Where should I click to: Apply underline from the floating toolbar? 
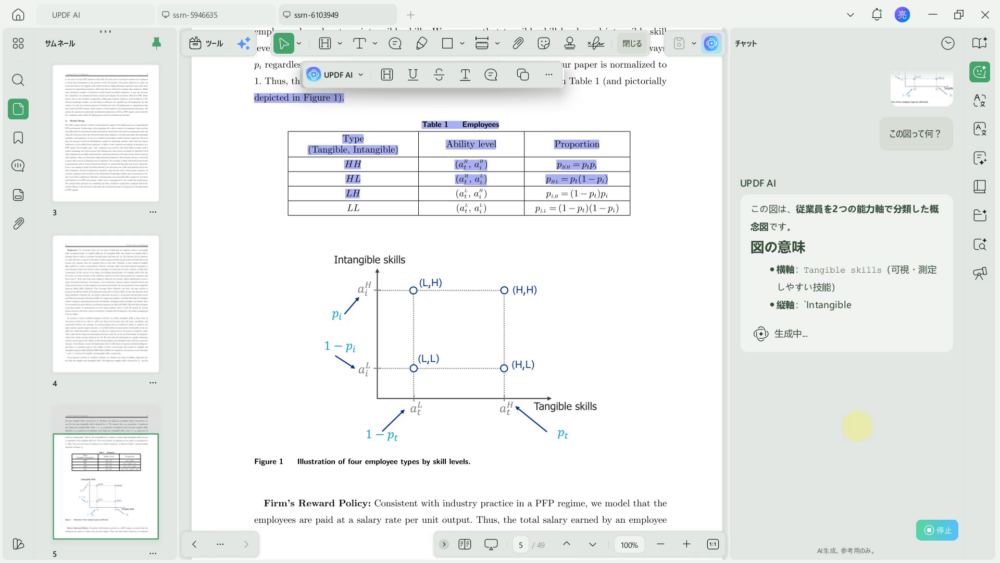pos(413,75)
